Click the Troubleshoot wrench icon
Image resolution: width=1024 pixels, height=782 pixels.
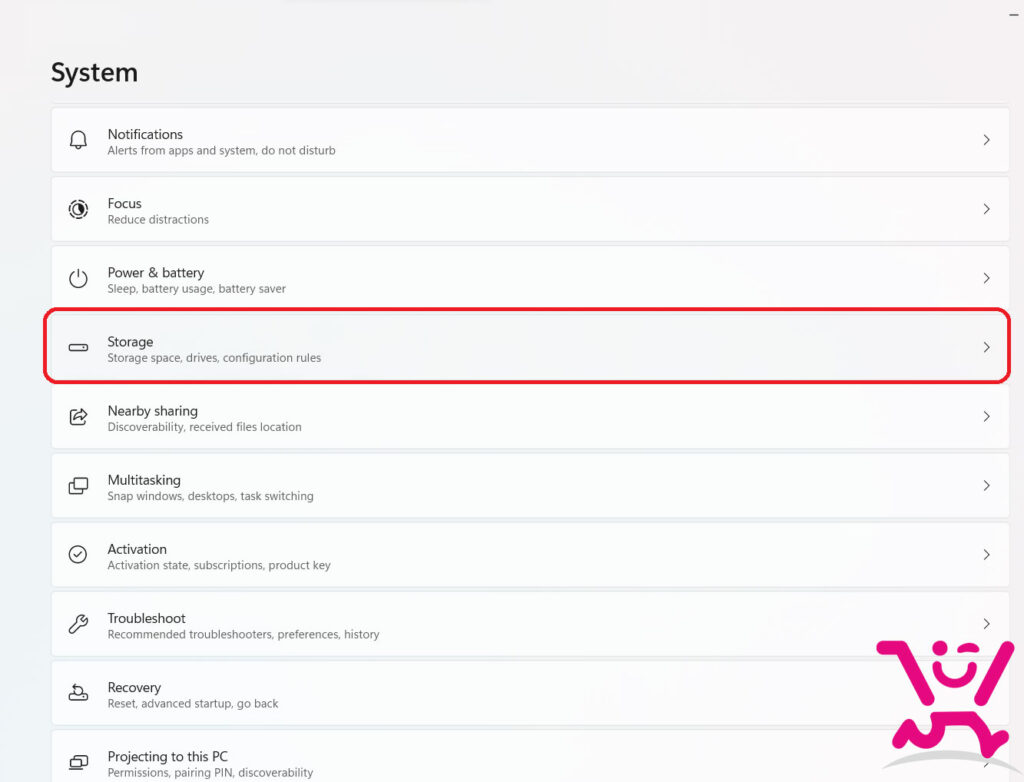(x=78, y=624)
